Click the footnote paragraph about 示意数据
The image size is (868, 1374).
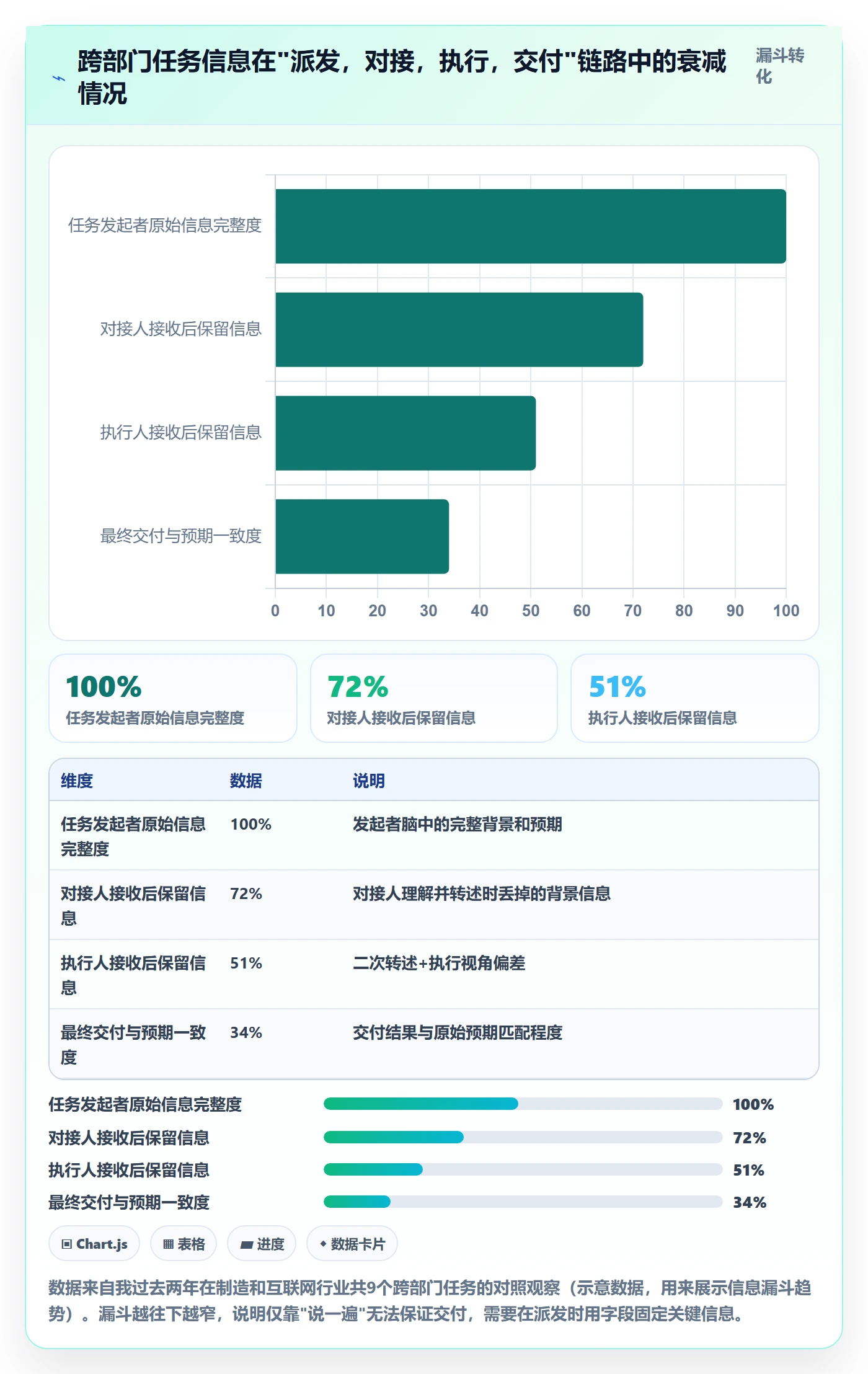[x=430, y=1301]
